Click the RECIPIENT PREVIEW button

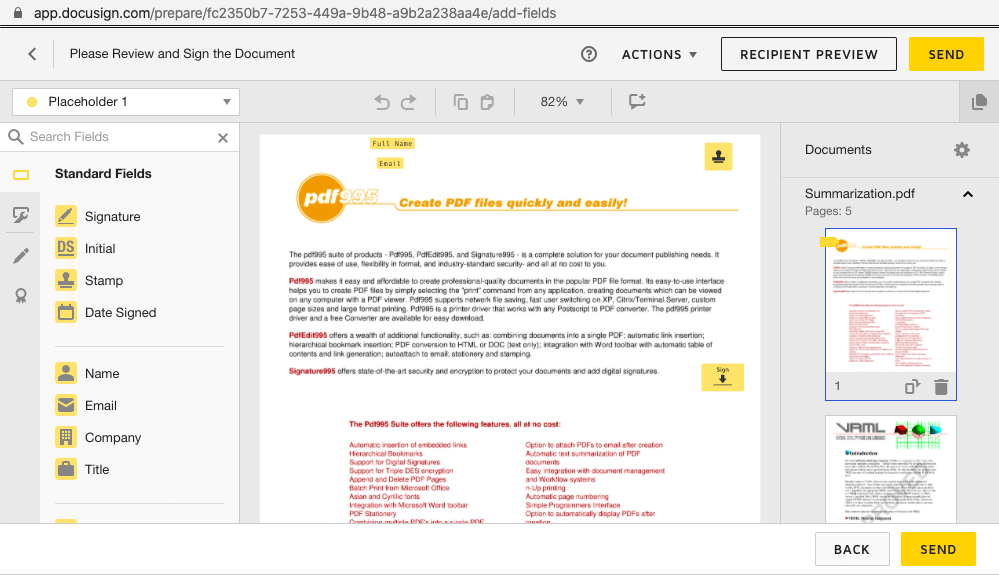coord(809,54)
